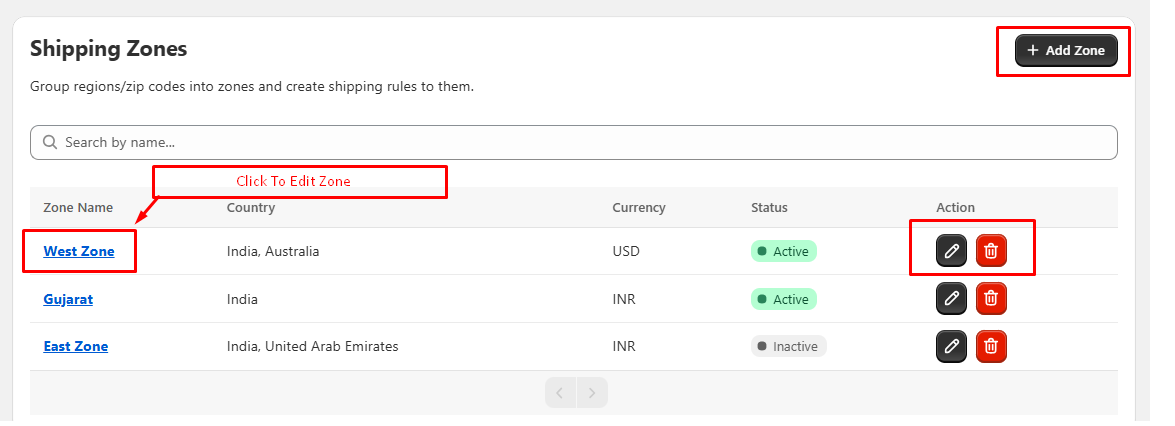Click the Inactive status badge for East Zone
Screen dimensions: 1175x426
[788, 346]
